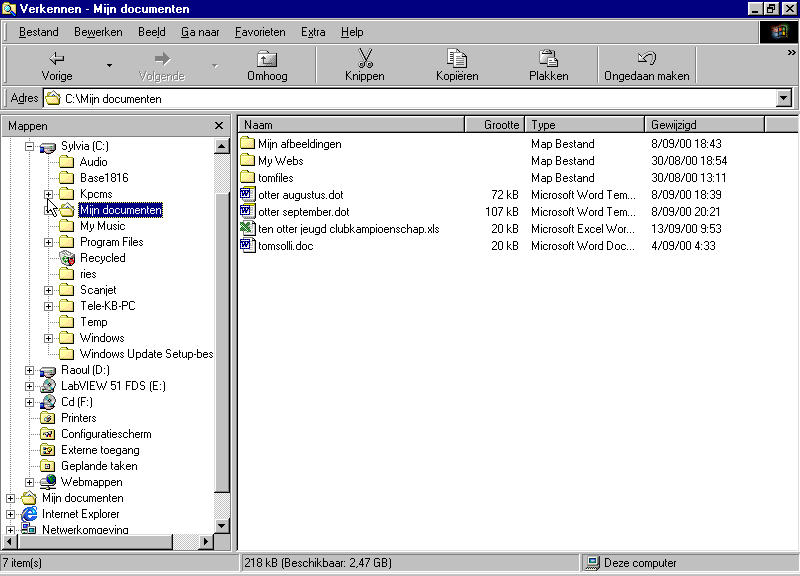Select the Windows folder in the tree
800x576 pixels.
[x=102, y=338]
